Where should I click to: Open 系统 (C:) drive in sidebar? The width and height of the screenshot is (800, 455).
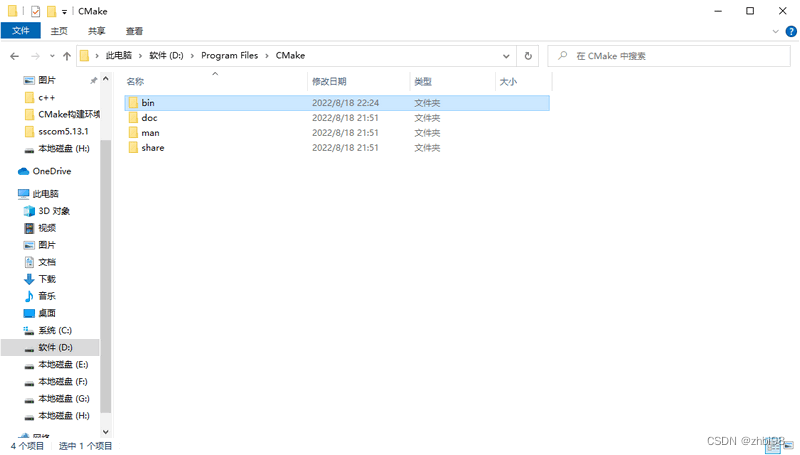point(55,331)
